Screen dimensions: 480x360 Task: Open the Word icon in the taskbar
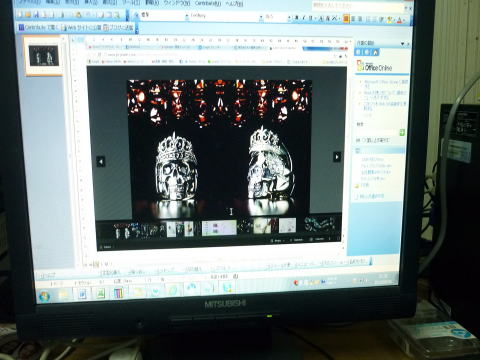click(83, 294)
